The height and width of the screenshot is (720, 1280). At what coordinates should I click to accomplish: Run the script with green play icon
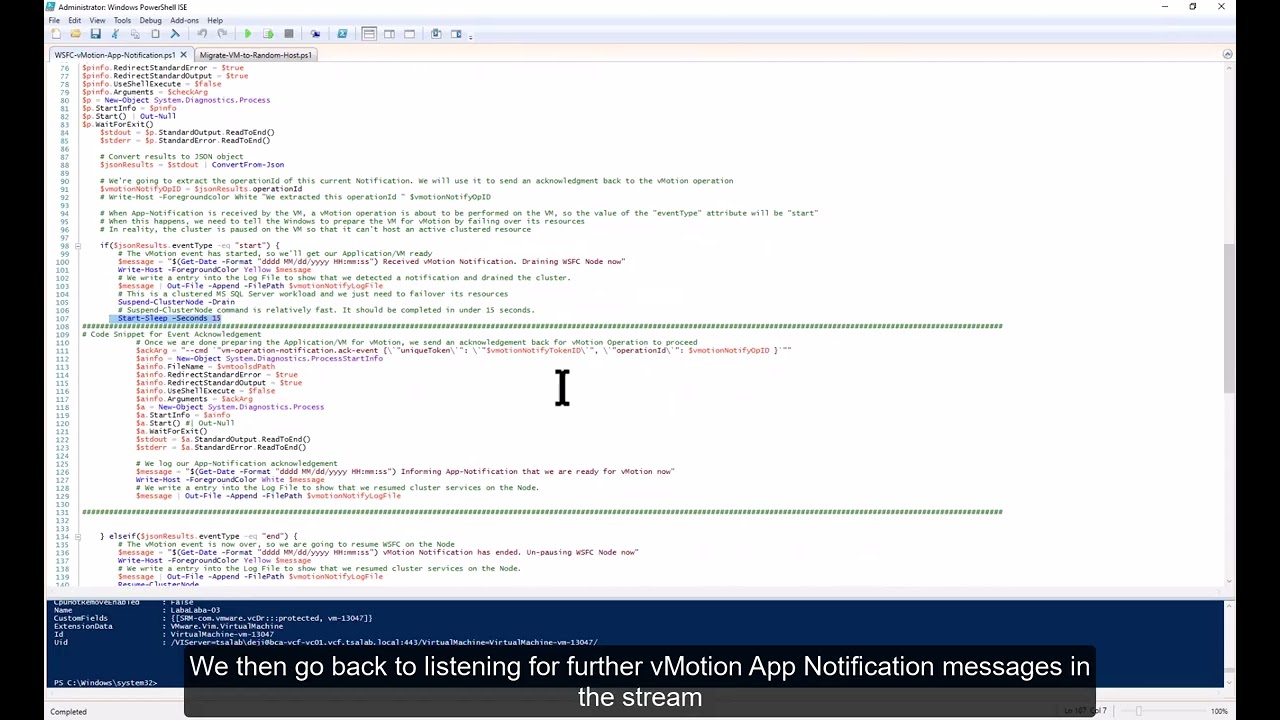click(248, 34)
